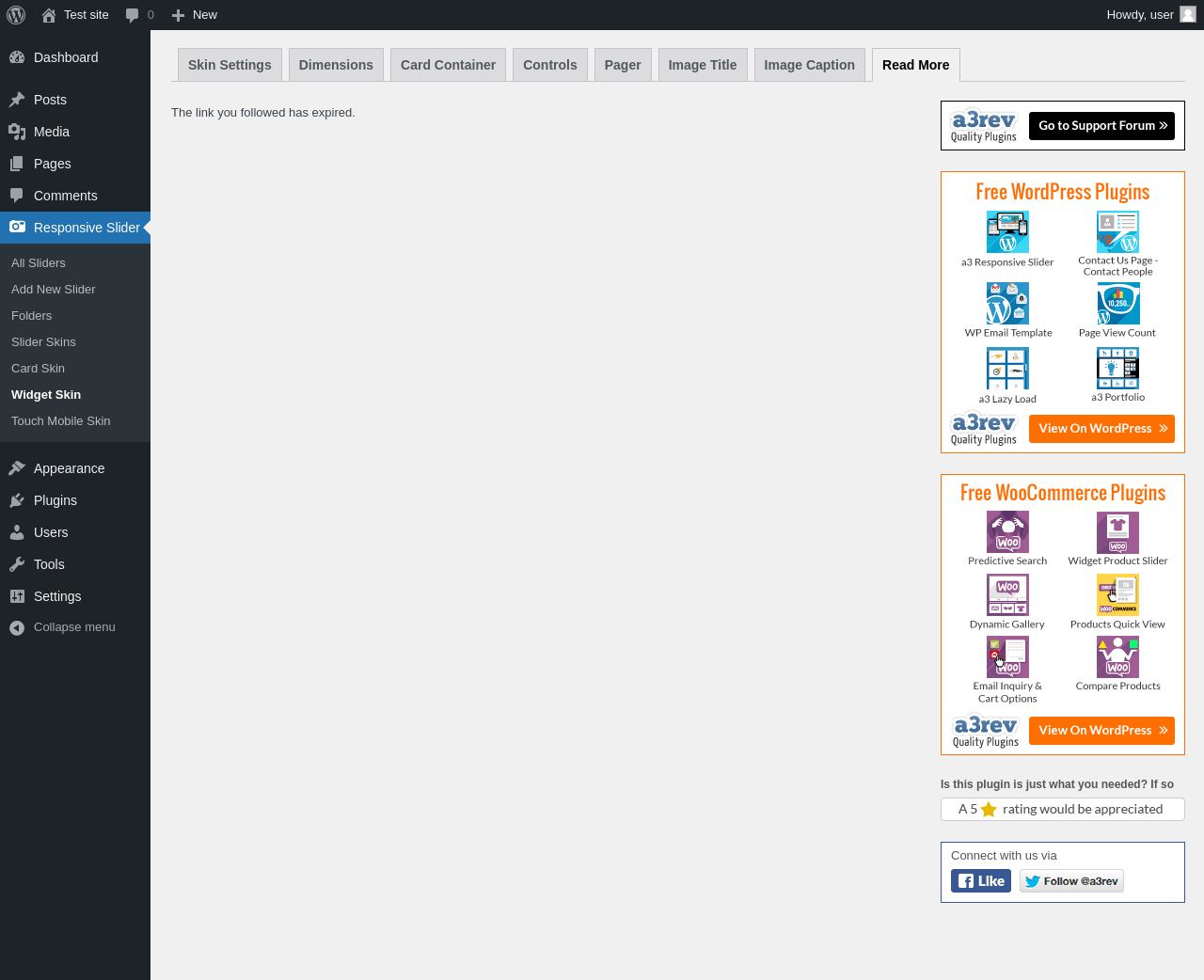Go to the Users menu
The width and height of the screenshot is (1204, 980).
pyautogui.click(x=75, y=532)
